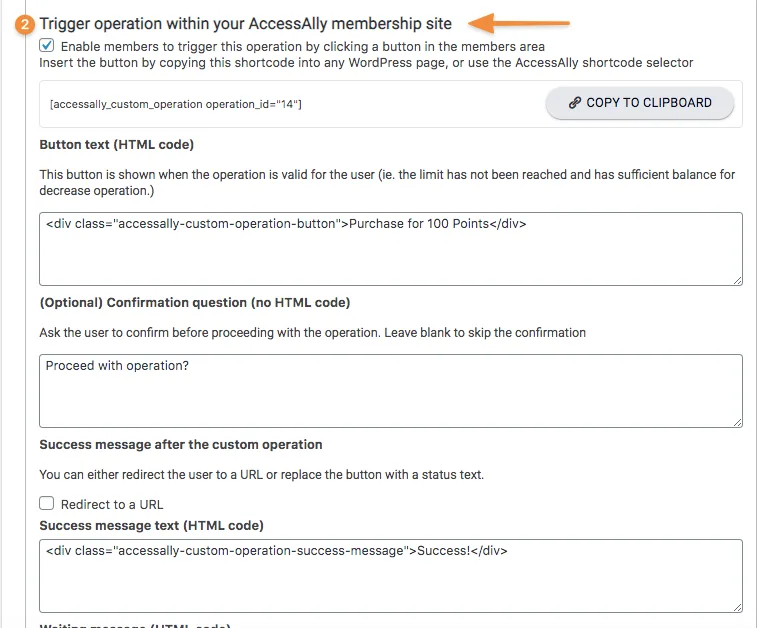
Task: Click the "(Optional) Confirmation question" label
Action: (194, 303)
